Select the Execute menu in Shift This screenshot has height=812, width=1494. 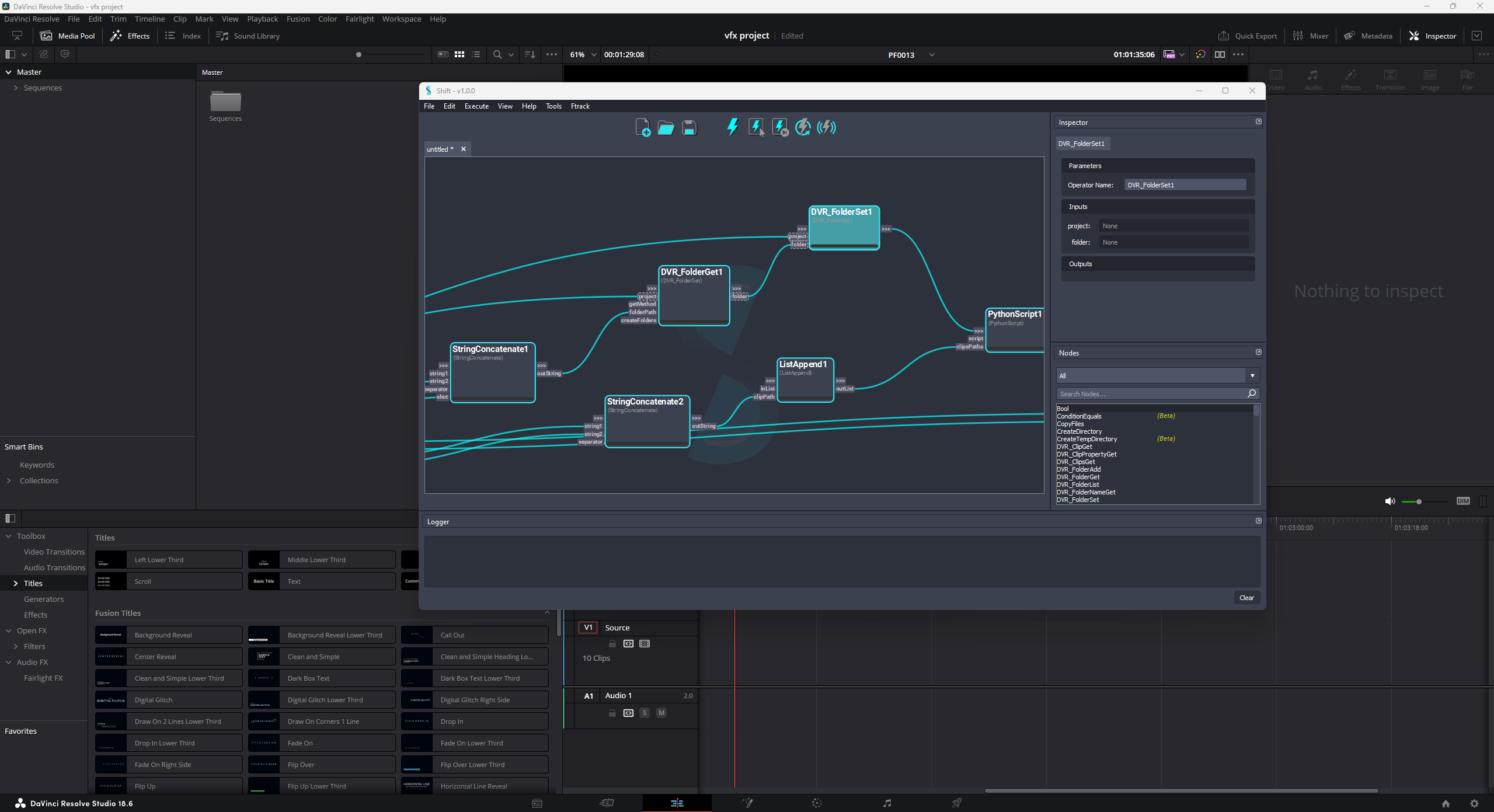point(475,106)
